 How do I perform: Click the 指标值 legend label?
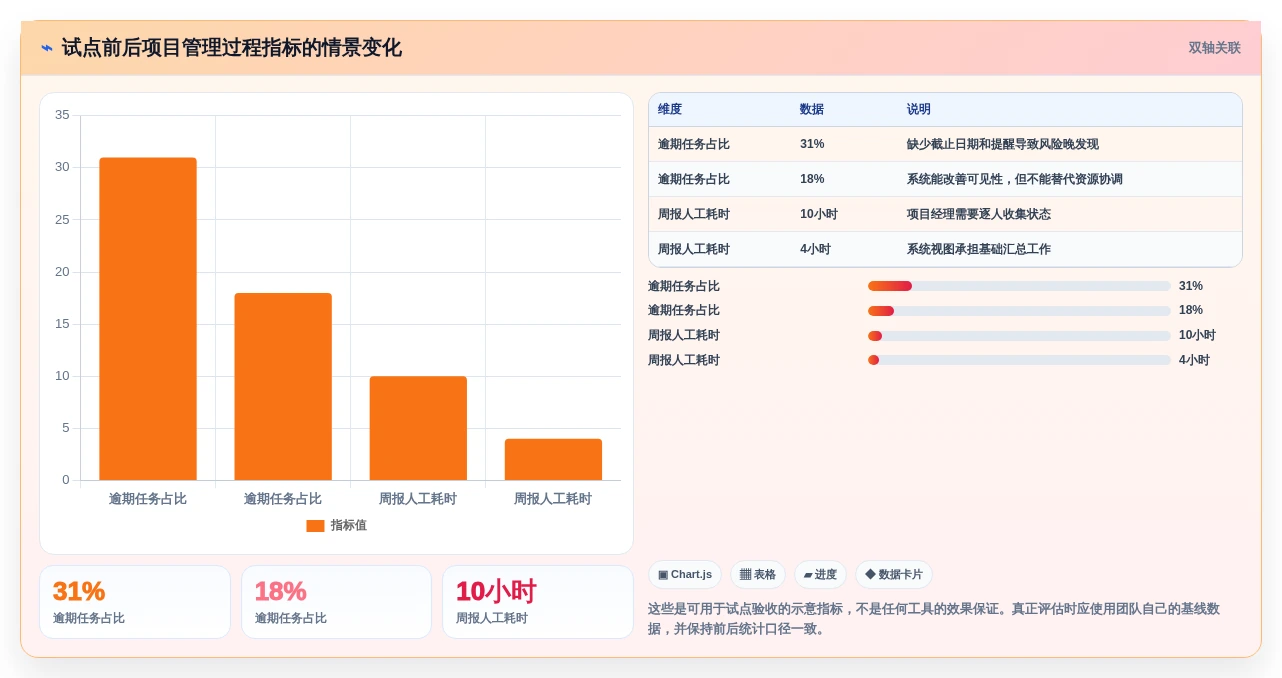[349, 526]
